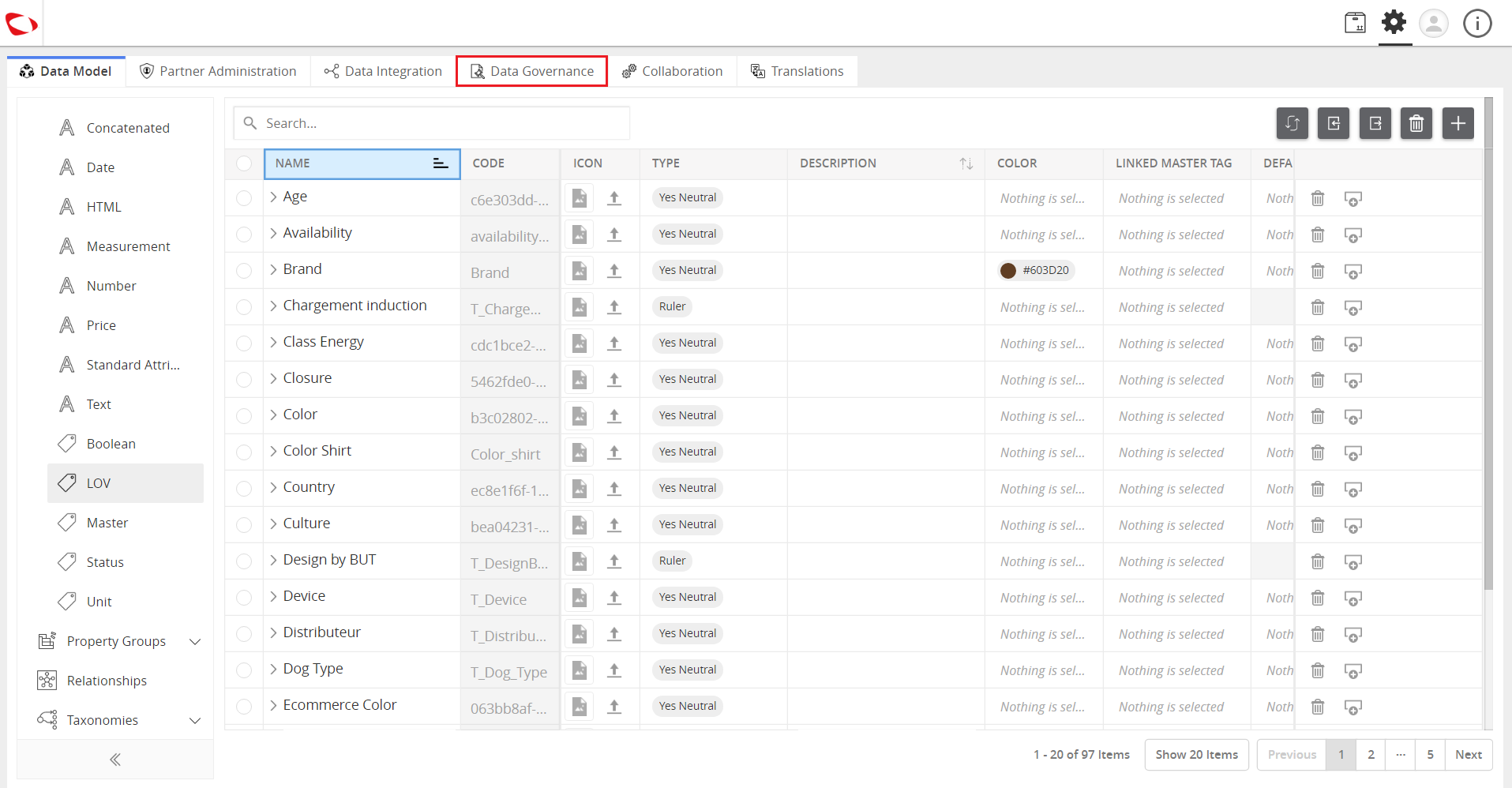
Task: Select the Ecommerce Color row checkbox
Action: 244,707
